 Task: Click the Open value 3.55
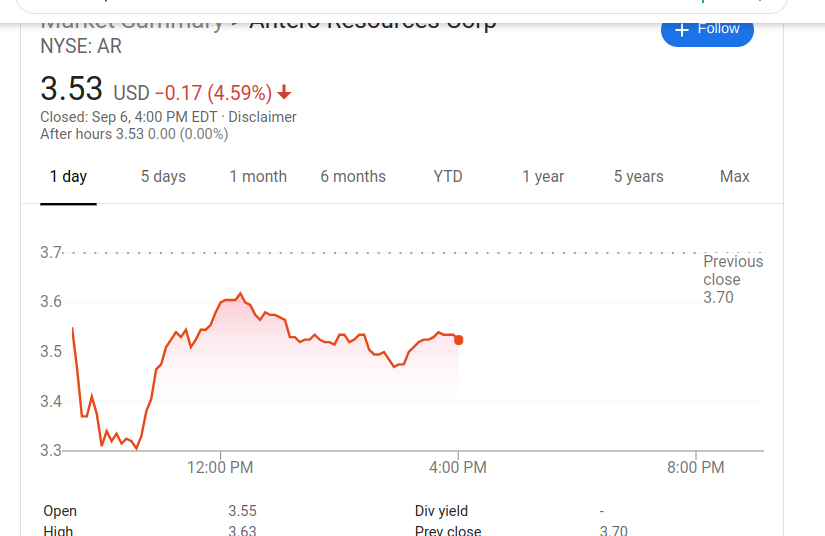click(x=242, y=511)
